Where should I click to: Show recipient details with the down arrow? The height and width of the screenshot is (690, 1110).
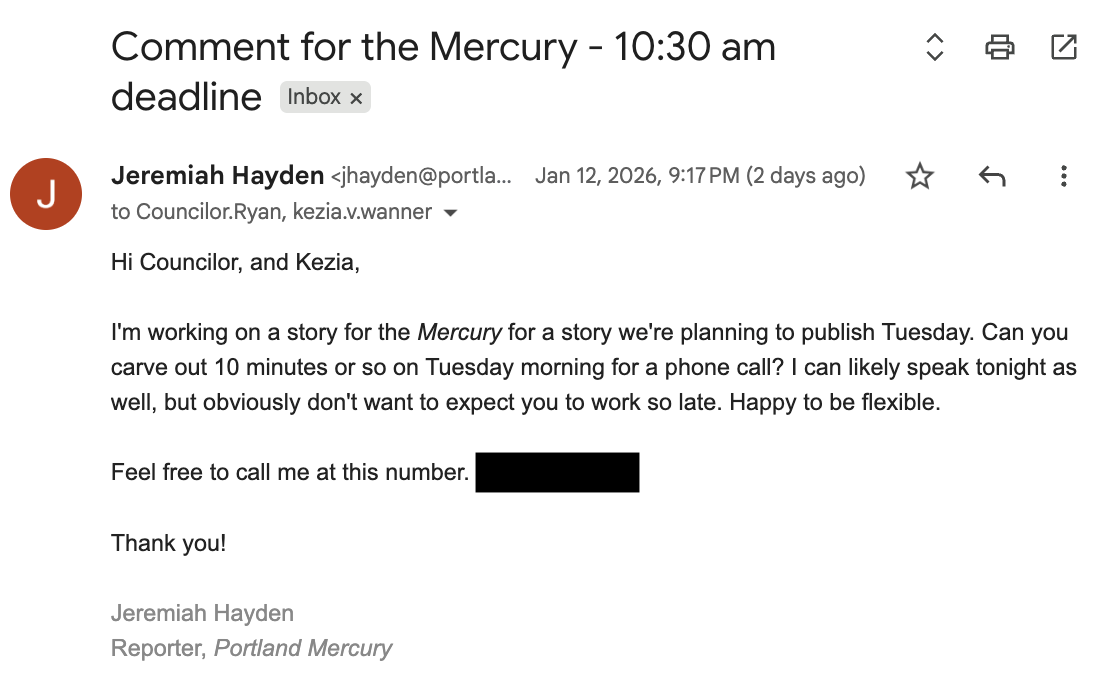(451, 213)
